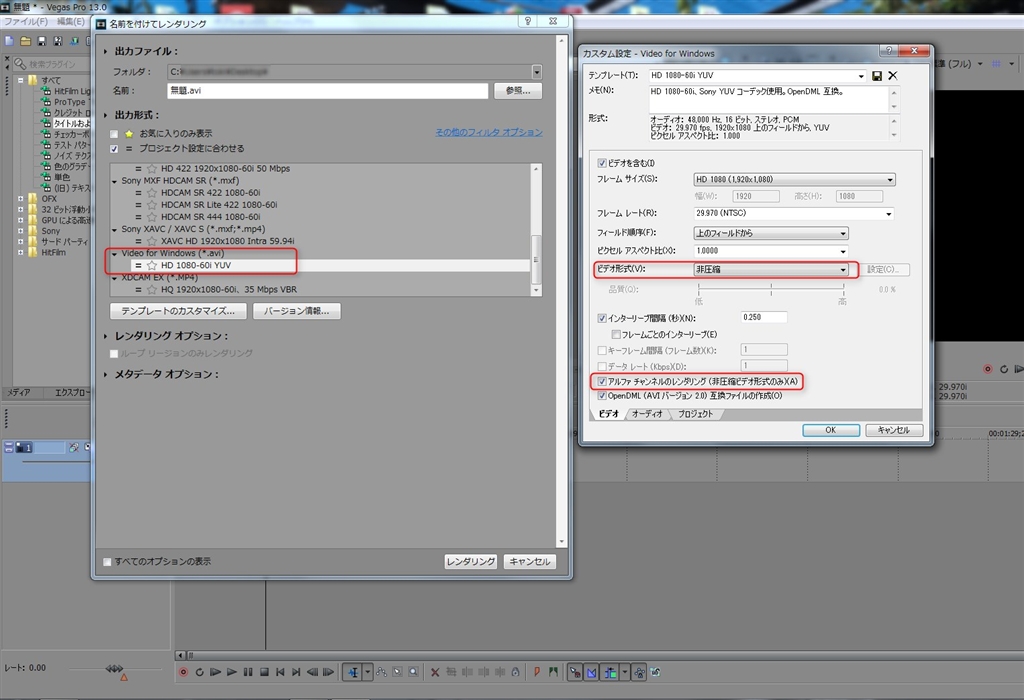1024x700 pixels.
Task: Collapse Video for Windows (*.avi) group
Action: [x=115, y=253]
